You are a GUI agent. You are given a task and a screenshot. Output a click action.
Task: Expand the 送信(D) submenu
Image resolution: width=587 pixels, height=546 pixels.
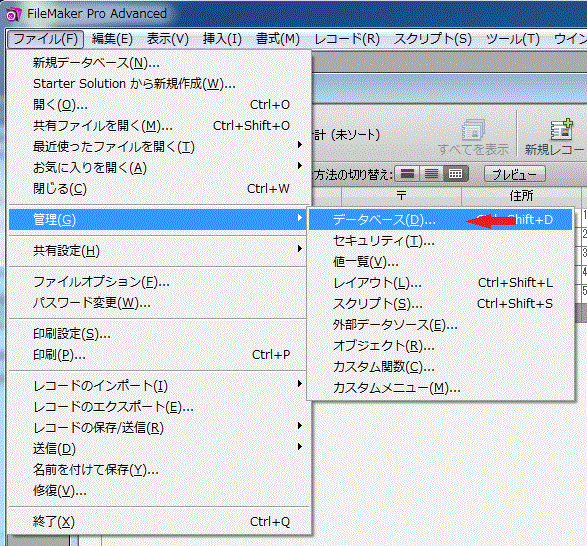(x=160, y=449)
